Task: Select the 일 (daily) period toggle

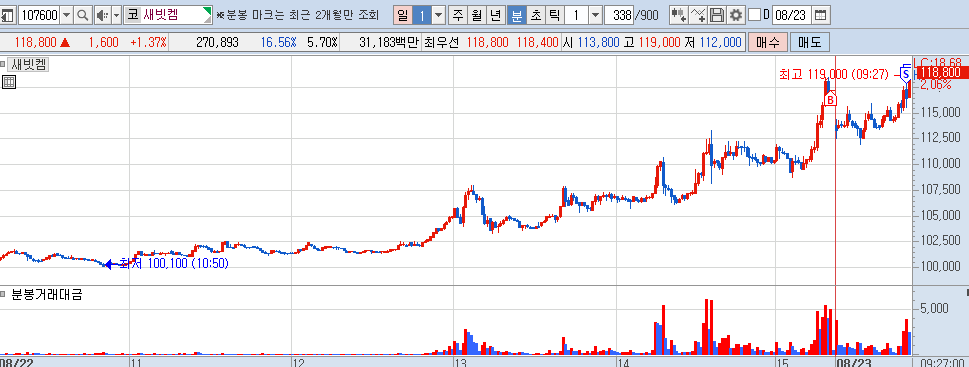Action: pyautogui.click(x=402, y=15)
